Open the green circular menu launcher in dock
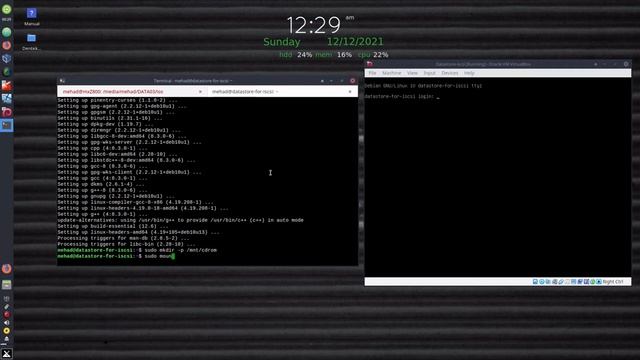 [7, 9]
